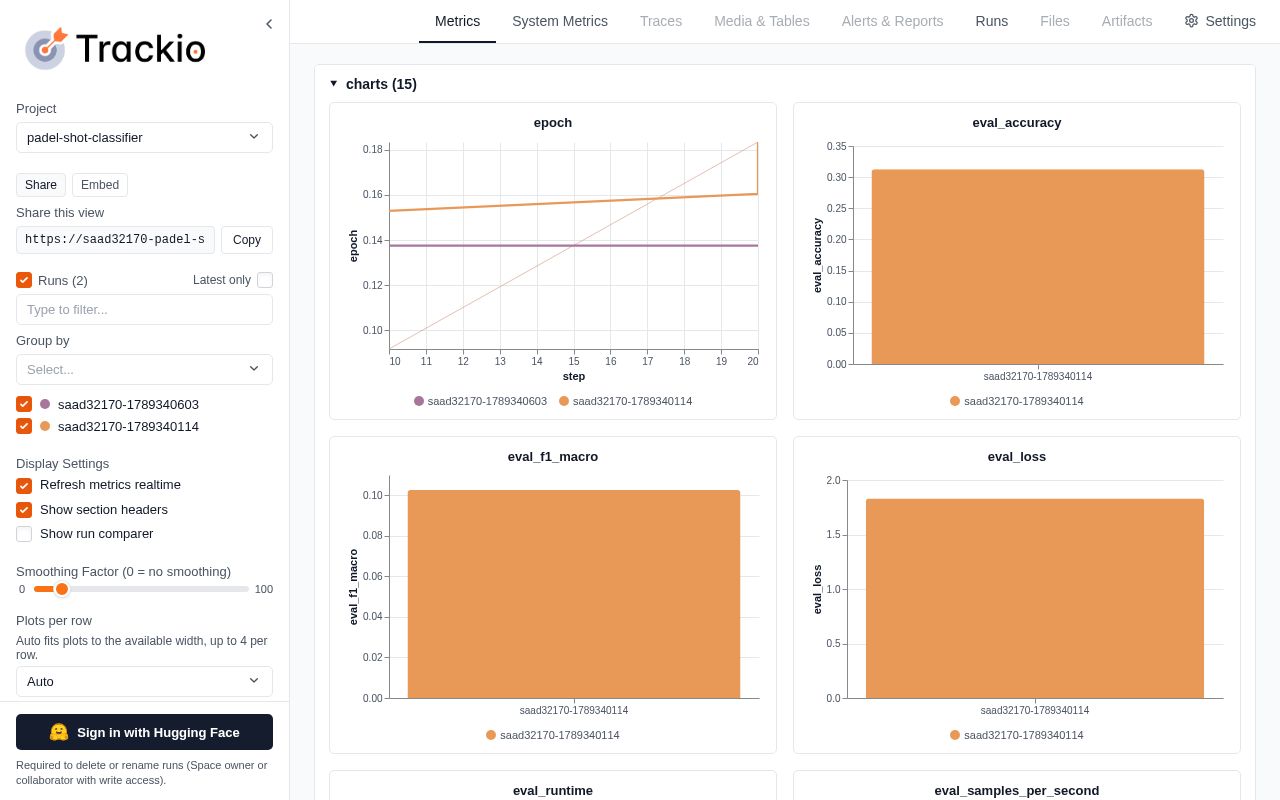The image size is (1280, 800).
Task: Click the Plots per row label
Action: click(54, 620)
